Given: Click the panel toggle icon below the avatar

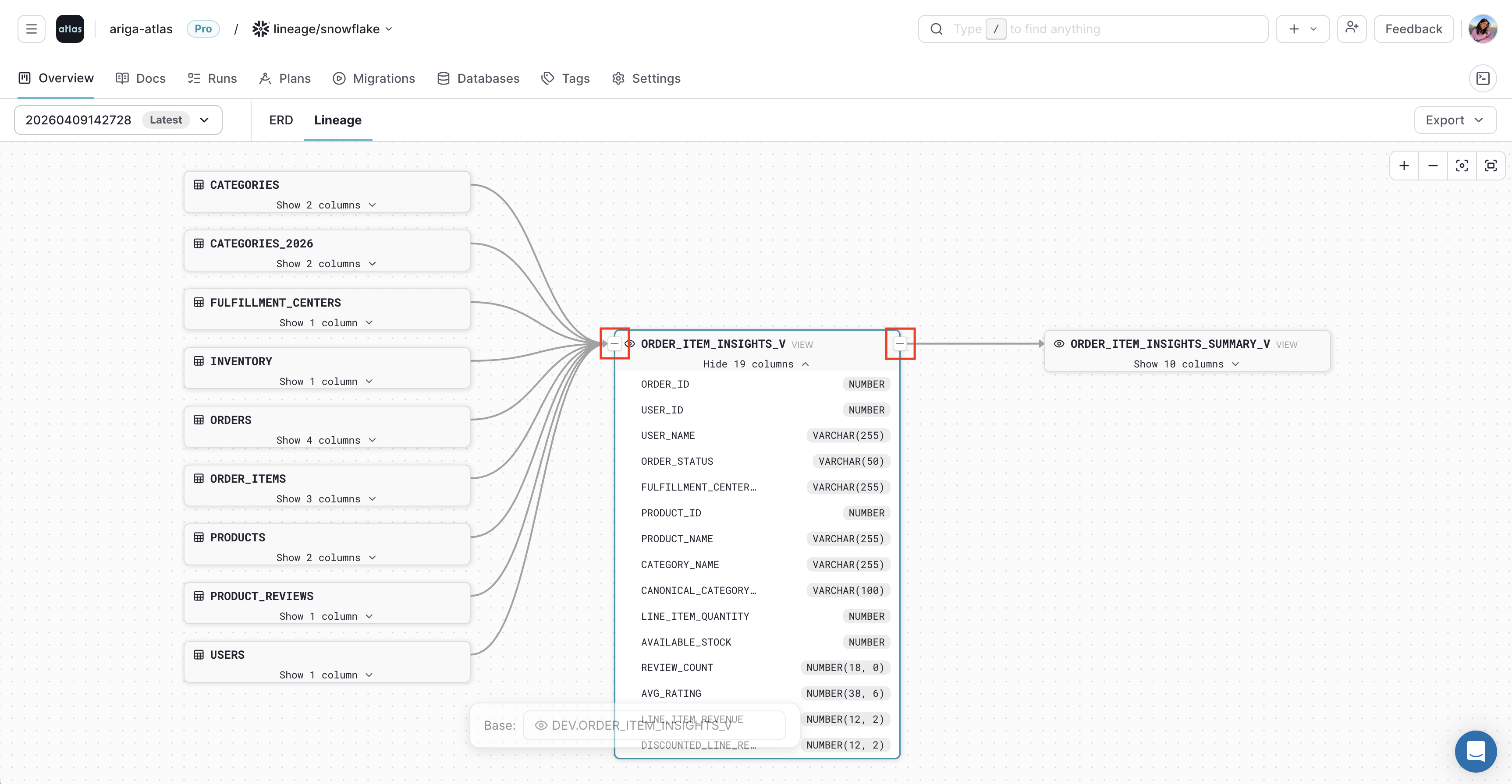Looking at the screenshot, I should point(1484,78).
